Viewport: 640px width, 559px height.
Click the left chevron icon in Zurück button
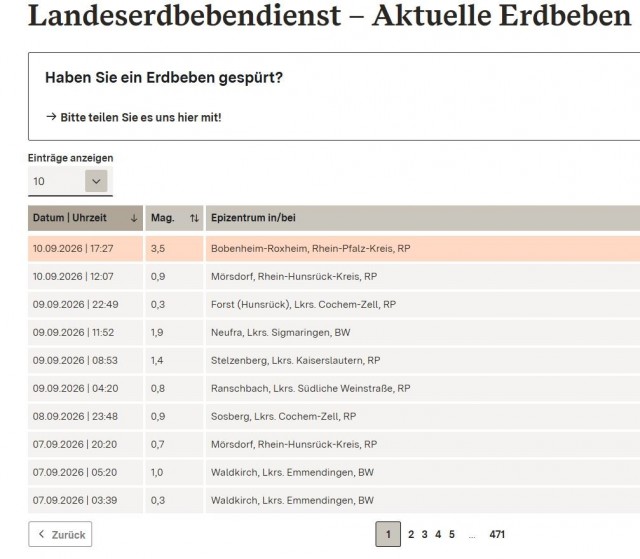[x=41, y=534]
